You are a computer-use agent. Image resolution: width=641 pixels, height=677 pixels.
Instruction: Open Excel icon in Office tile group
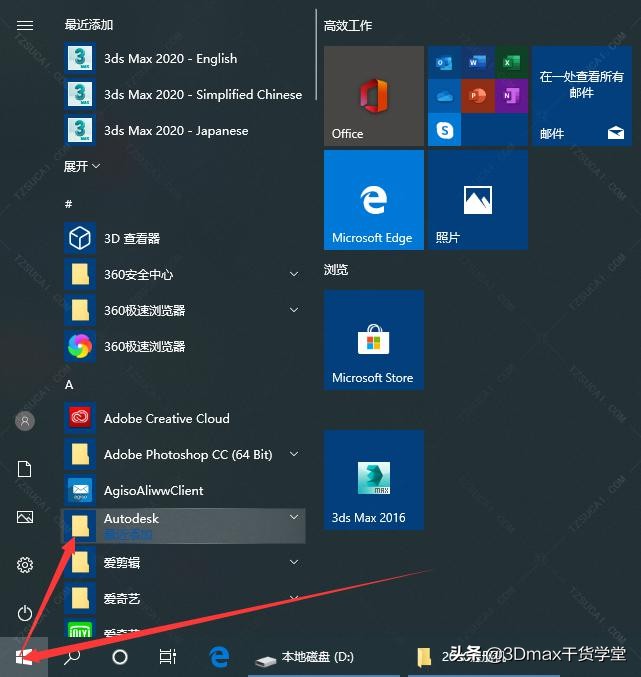click(511, 63)
